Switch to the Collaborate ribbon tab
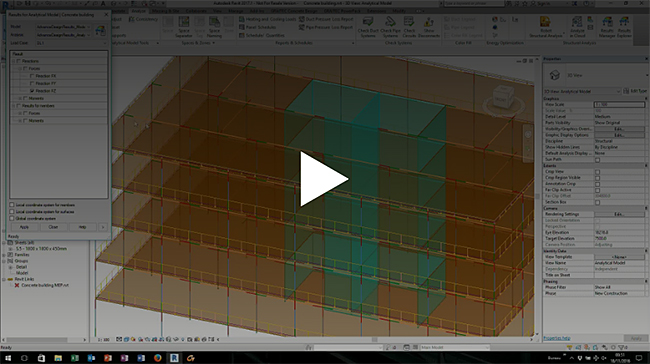Screen dimensions: 650x364 tap(196, 11)
